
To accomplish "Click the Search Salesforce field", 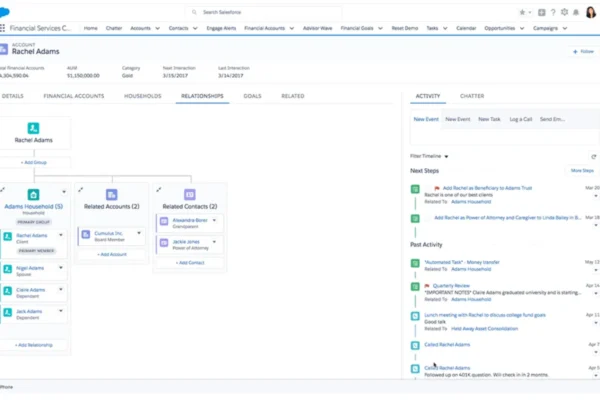I will click(x=264, y=12).
